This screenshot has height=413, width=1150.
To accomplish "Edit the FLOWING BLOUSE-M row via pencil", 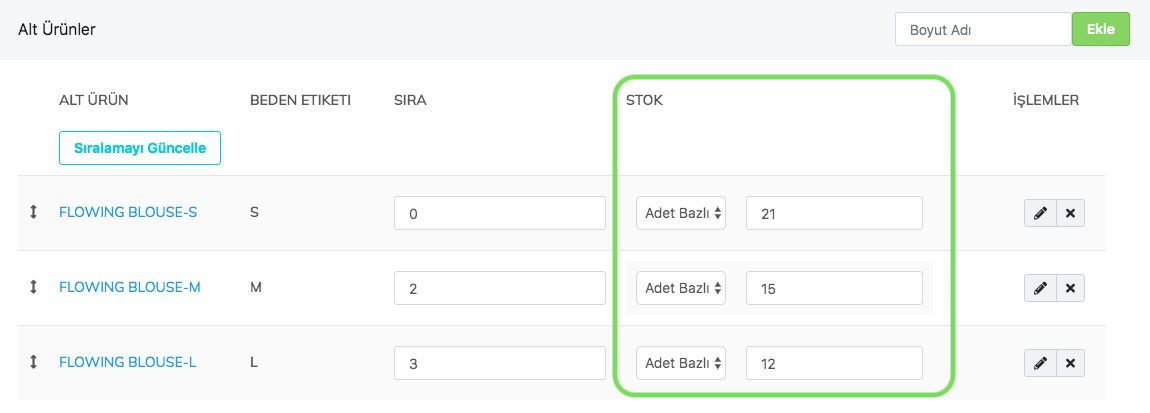I will (1040, 288).
